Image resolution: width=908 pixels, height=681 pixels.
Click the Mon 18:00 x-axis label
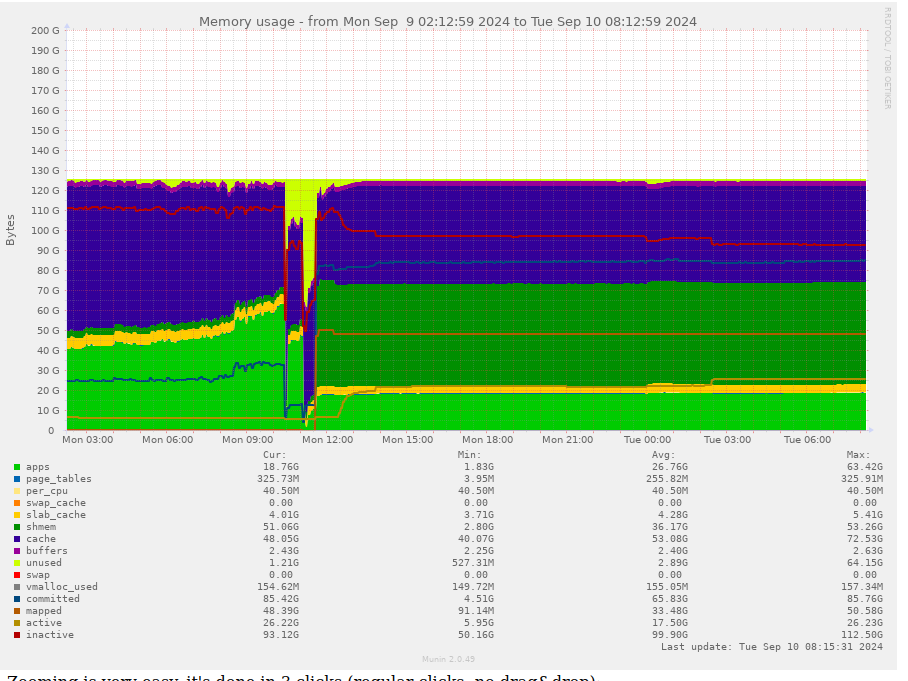click(x=488, y=440)
